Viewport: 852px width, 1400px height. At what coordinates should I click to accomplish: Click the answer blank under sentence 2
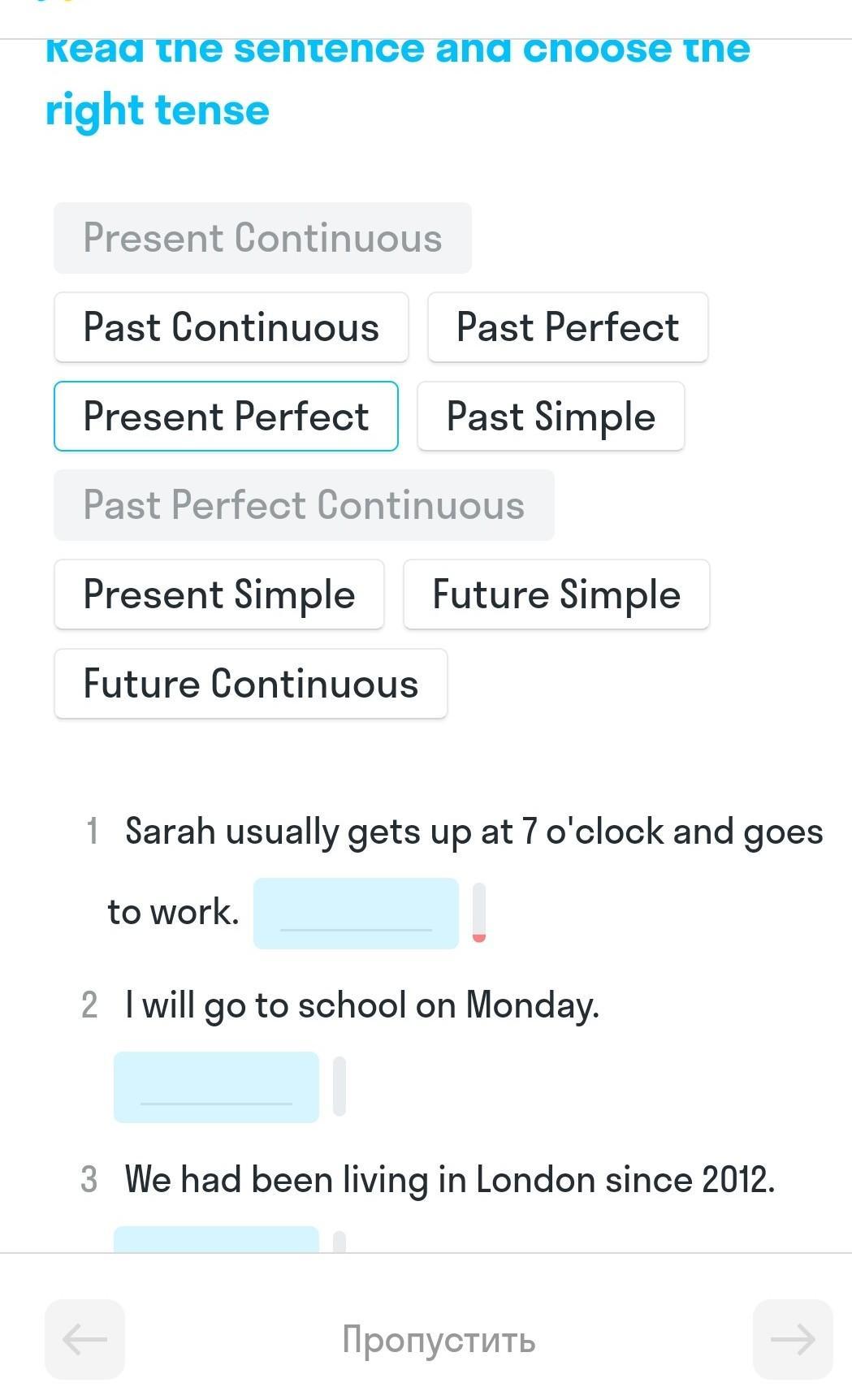pos(216,1087)
